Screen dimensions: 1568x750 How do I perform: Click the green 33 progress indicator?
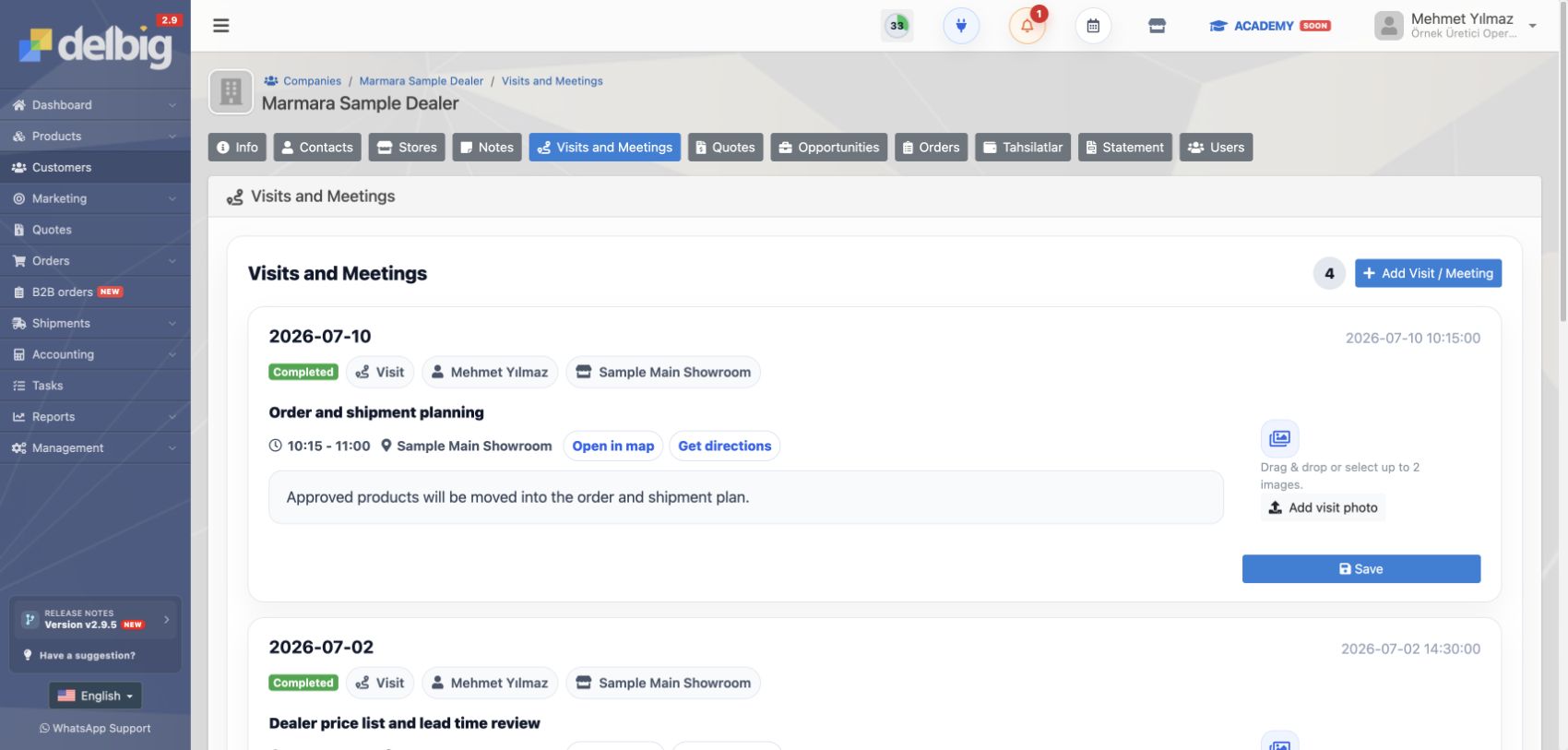pos(897,26)
